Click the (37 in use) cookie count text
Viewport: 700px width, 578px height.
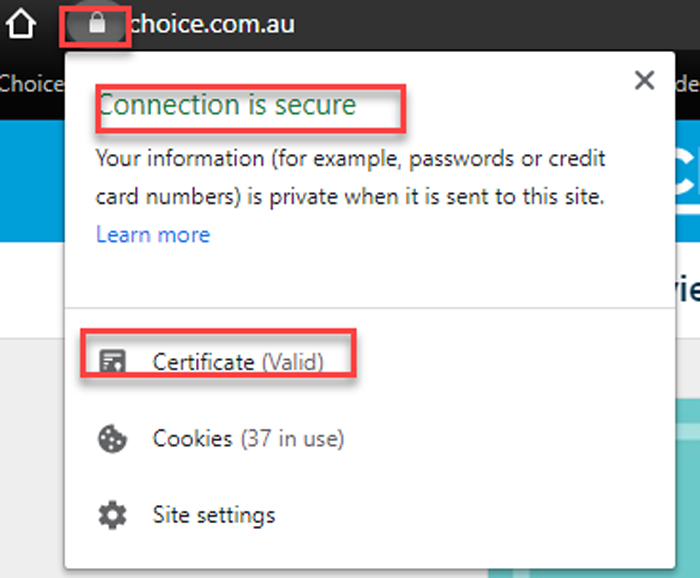292,439
